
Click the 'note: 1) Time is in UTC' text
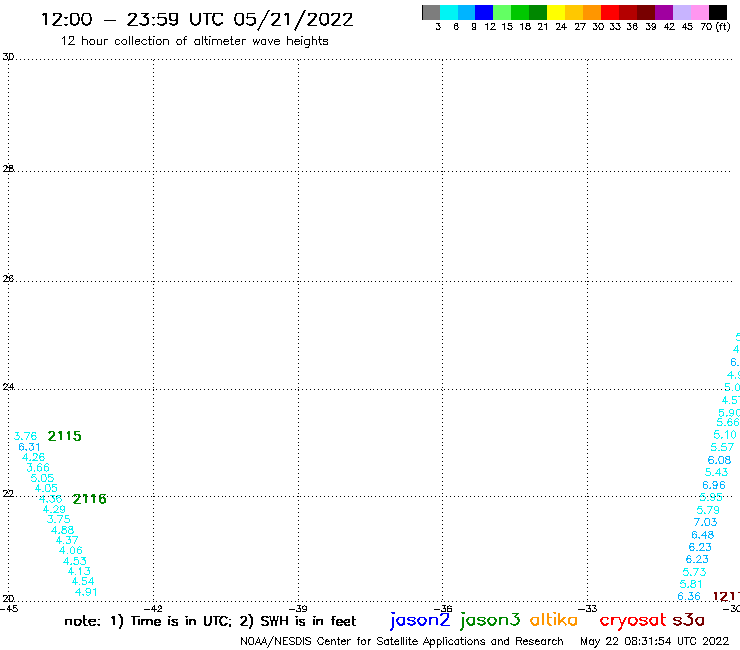pyautogui.click(x=148, y=621)
